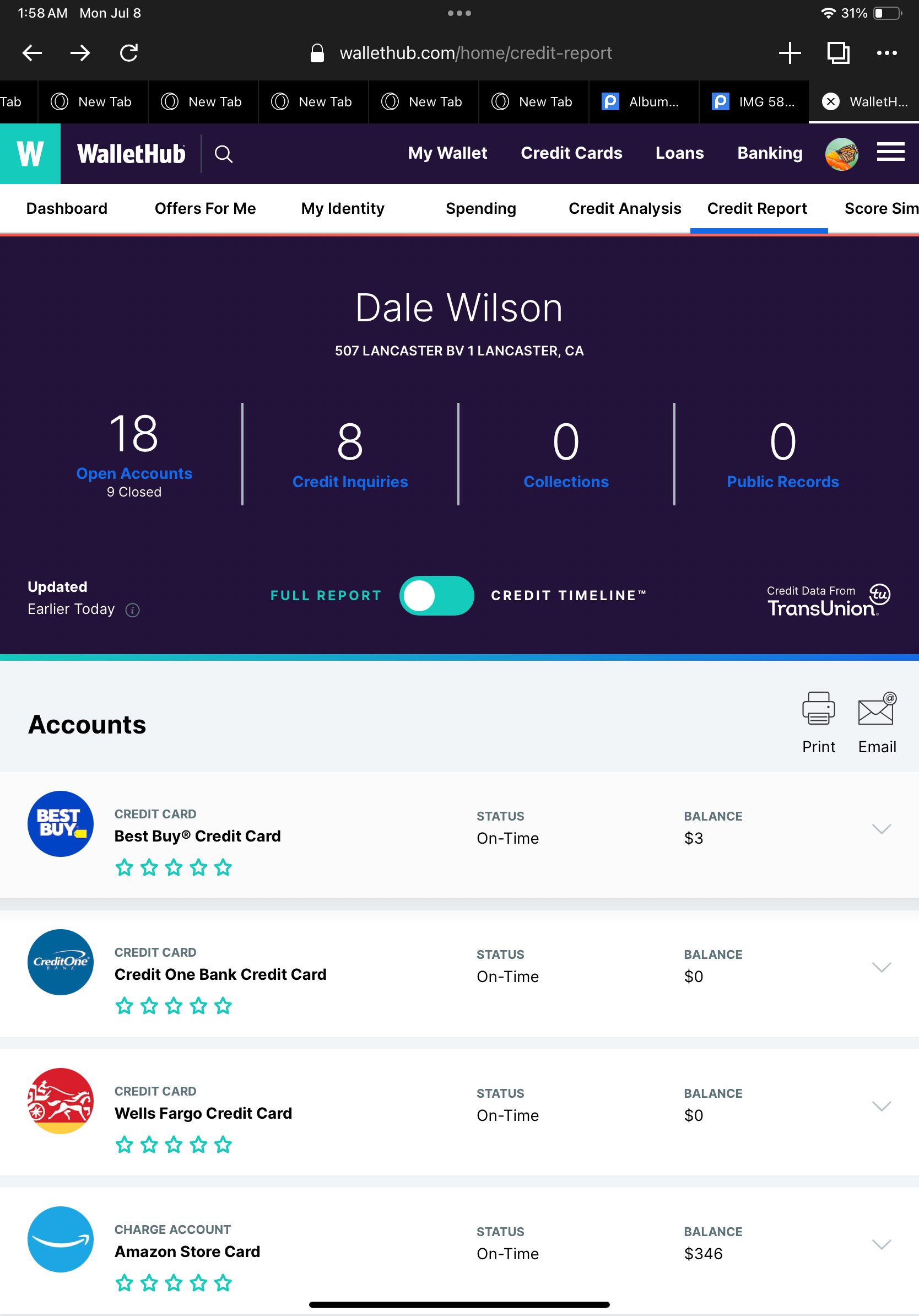
Task: Open a new tab with the plus icon
Action: [x=790, y=53]
